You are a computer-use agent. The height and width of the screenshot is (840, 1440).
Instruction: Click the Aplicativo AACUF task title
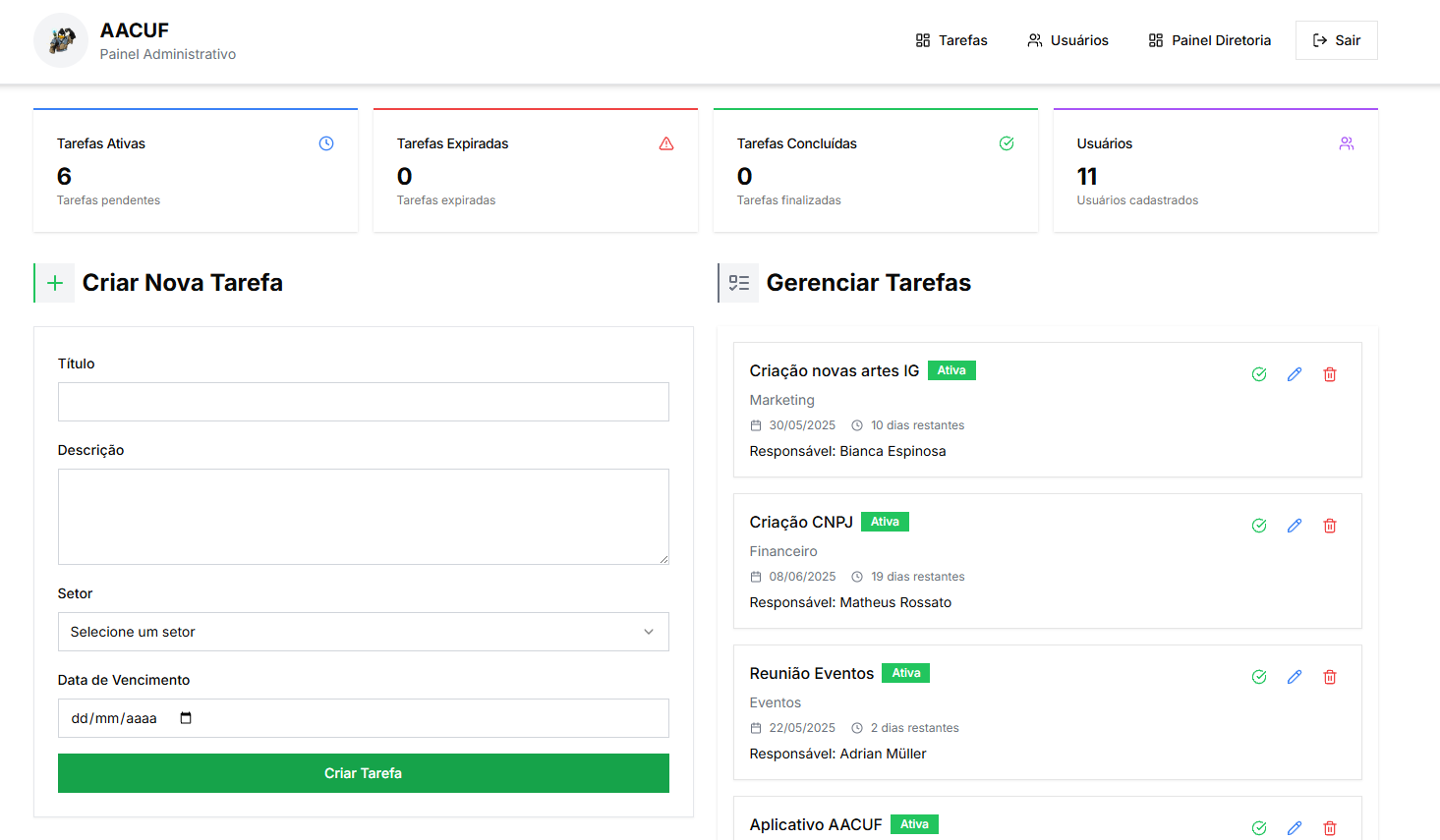tap(816, 824)
